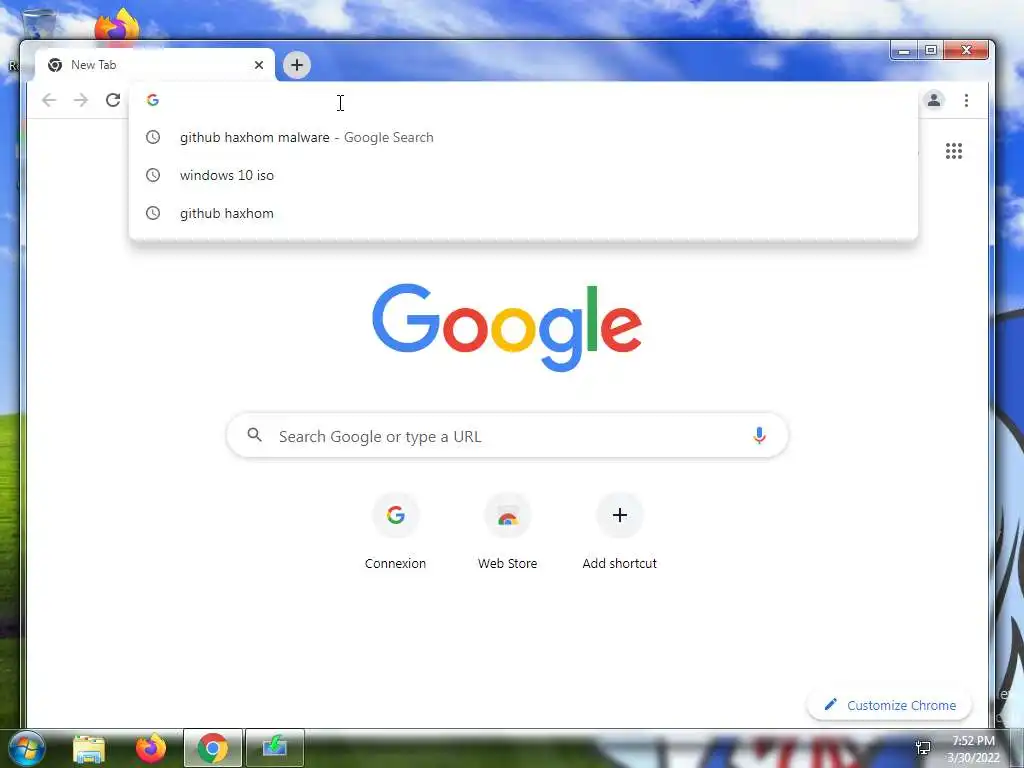1024x768 pixels.
Task: Open the Web Store shortcut
Action: (x=507, y=533)
